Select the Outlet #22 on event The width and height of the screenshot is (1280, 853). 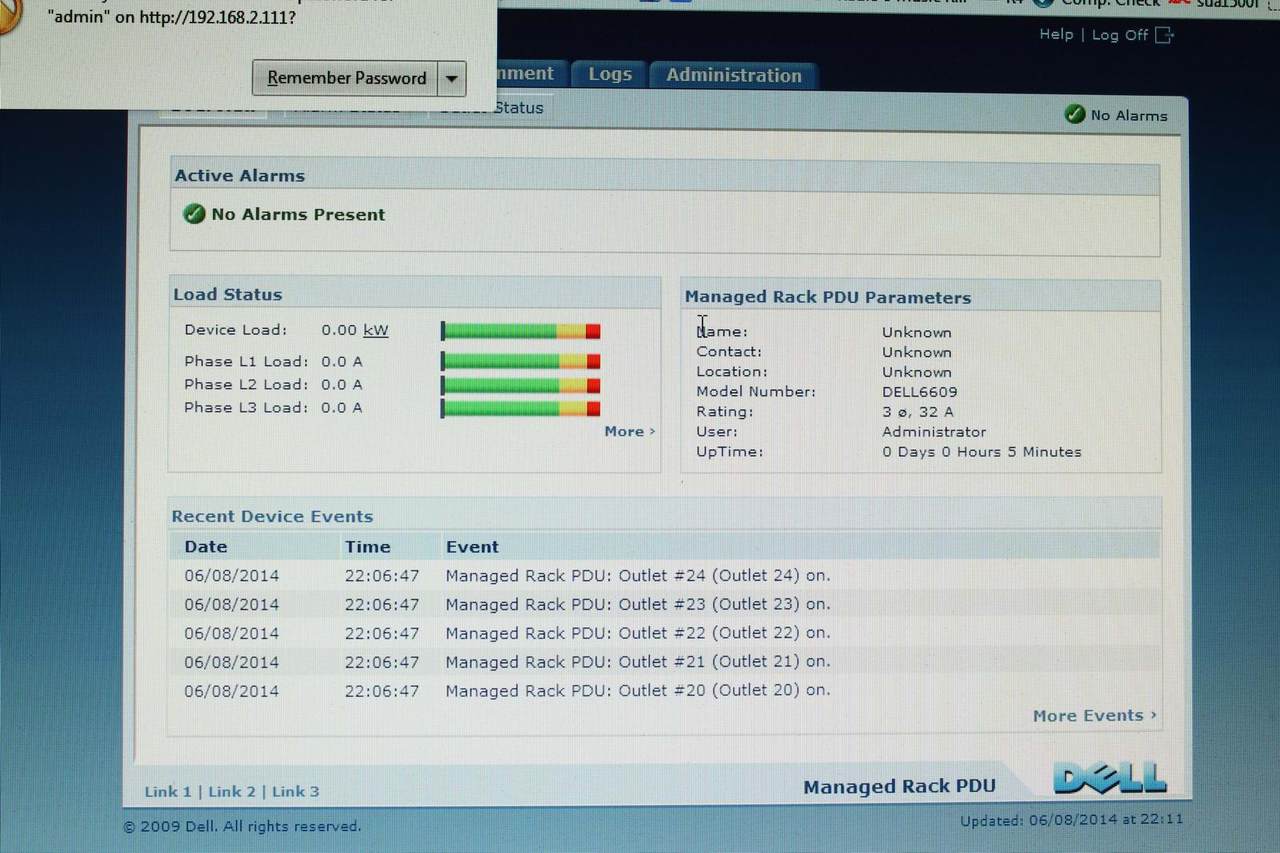tap(638, 633)
